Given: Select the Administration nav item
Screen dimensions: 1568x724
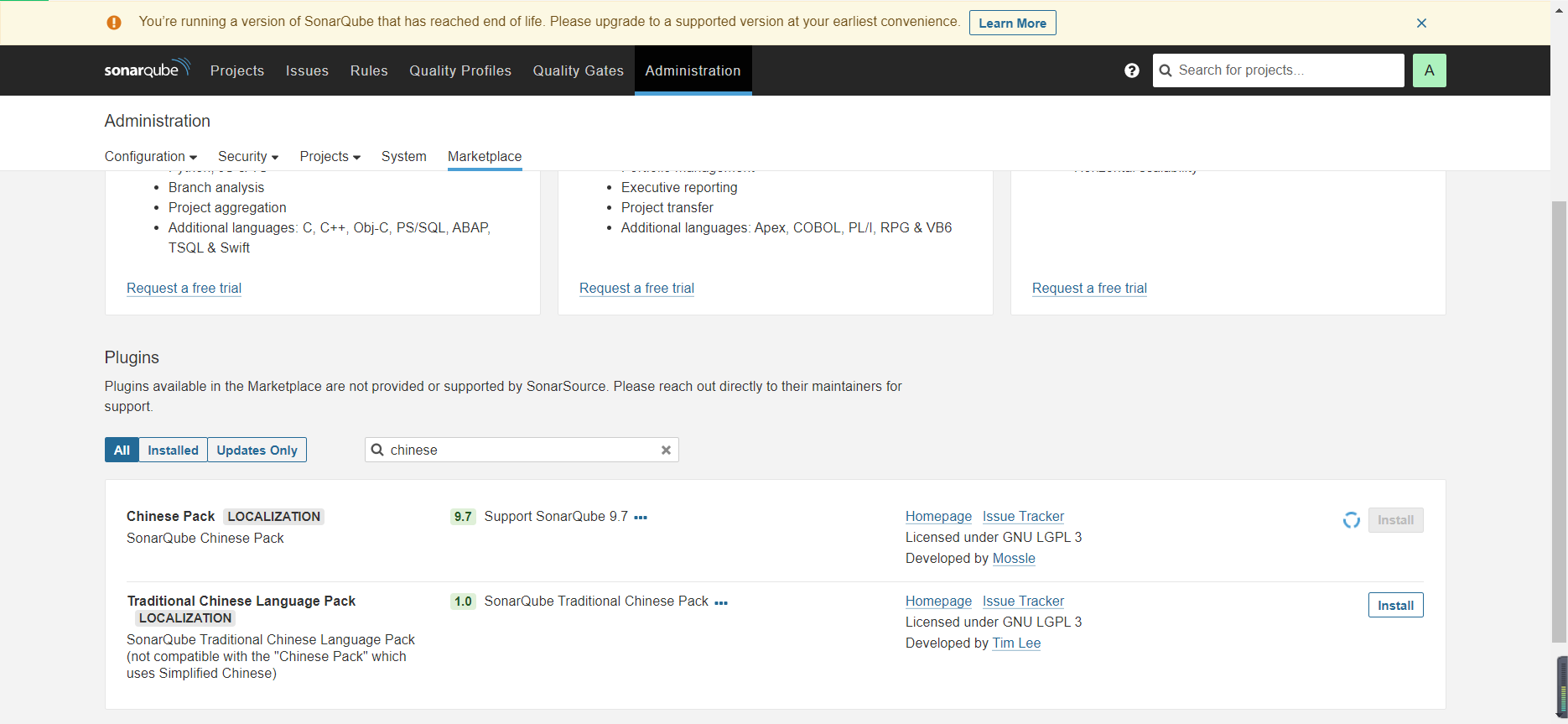Looking at the screenshot, I should point(693,70).
